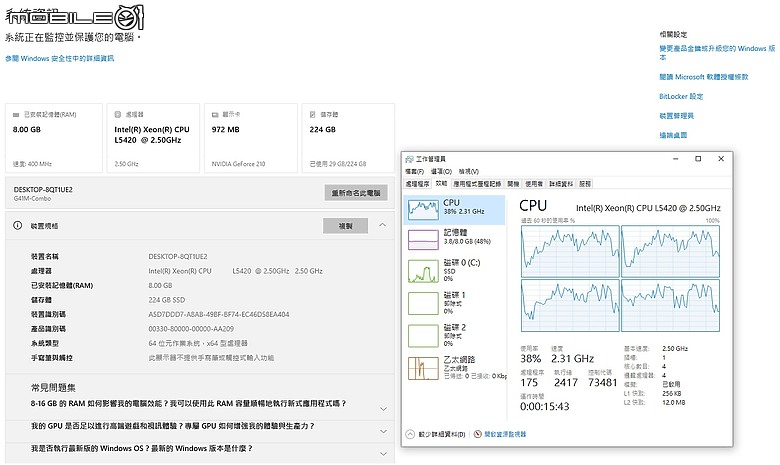Select the Performance tab in Task Manager
This screenshot has width=780, height=465.
pos(441,184)
